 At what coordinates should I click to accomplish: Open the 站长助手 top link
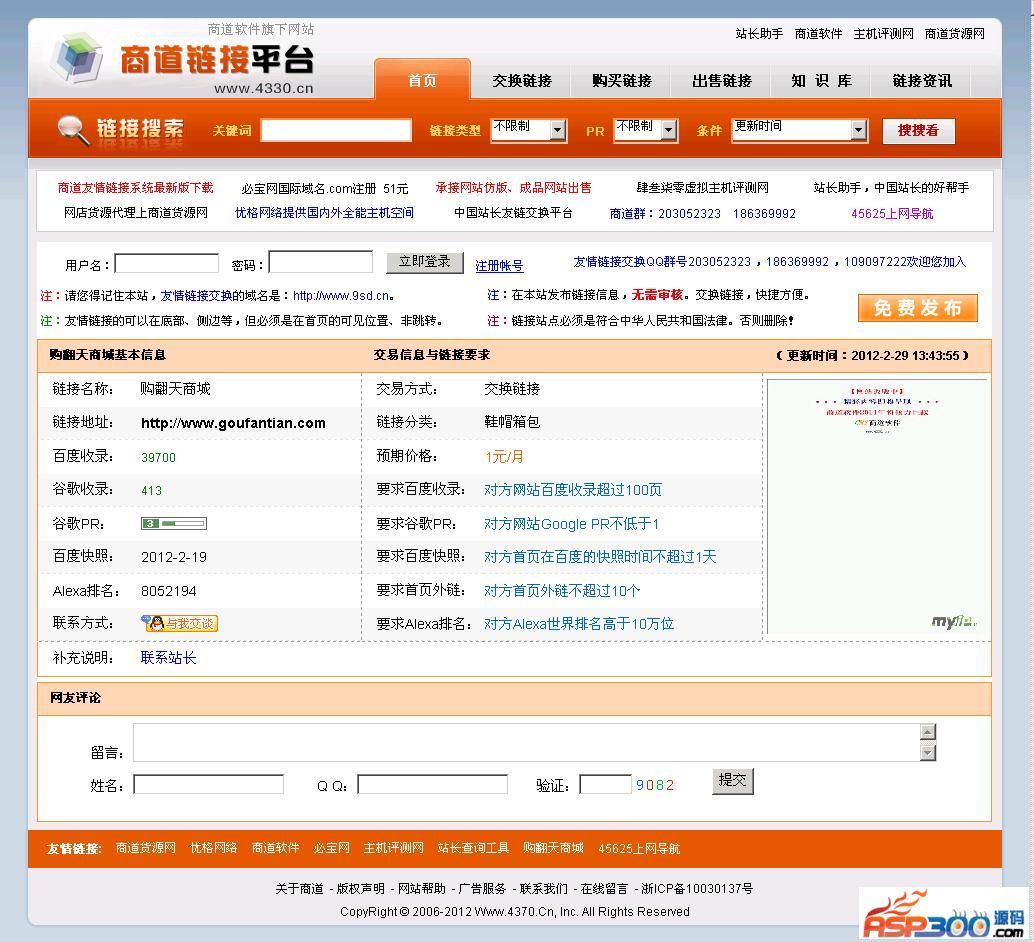[759, 34]
